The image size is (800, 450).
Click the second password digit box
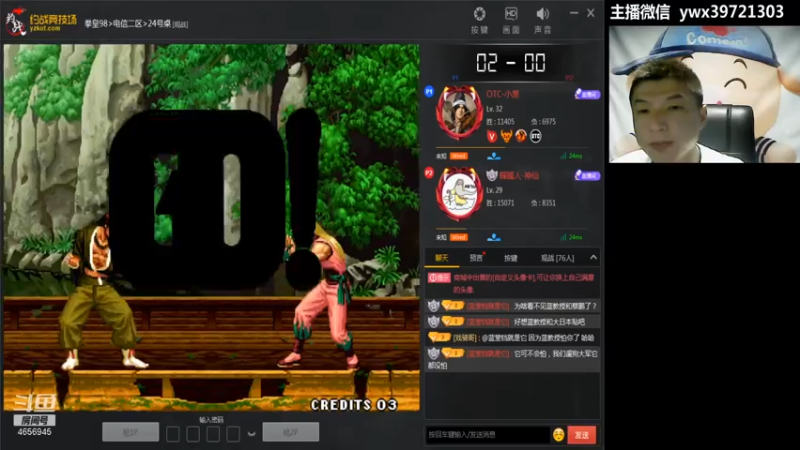[x=193, y=434]
